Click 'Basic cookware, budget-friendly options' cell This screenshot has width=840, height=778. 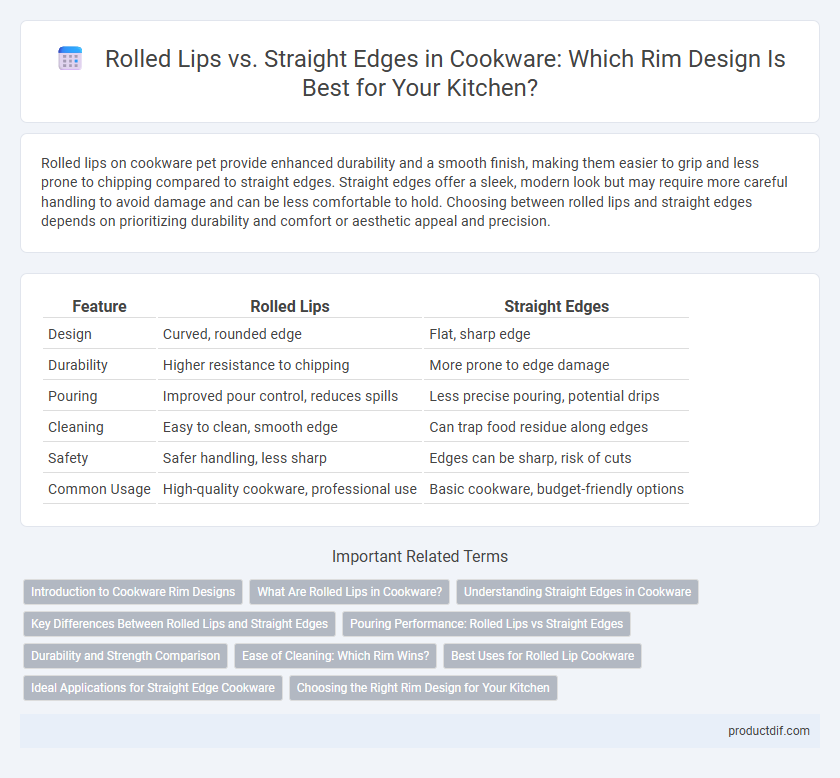click(x=556, y=489)
